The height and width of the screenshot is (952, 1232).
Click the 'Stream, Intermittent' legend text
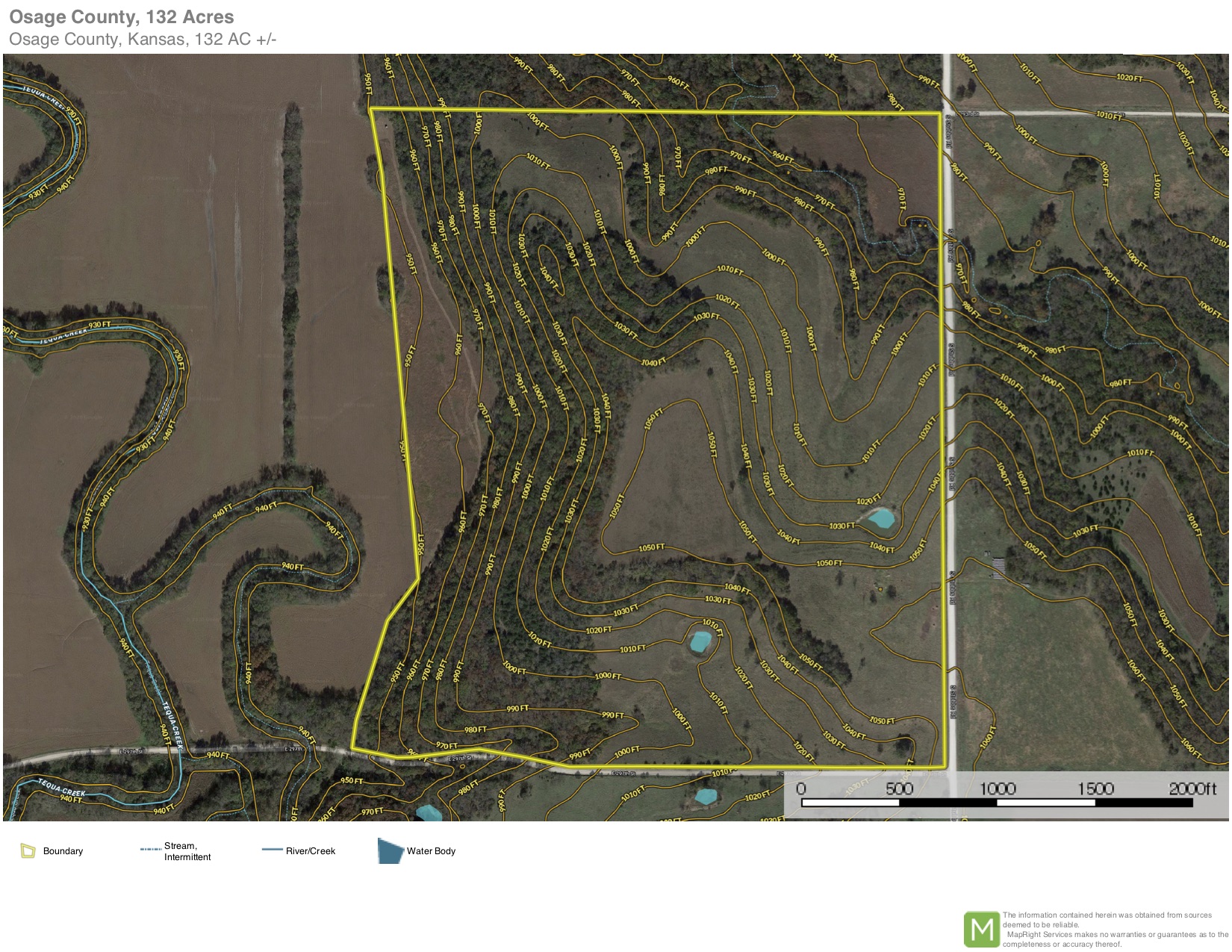(187, 851)
